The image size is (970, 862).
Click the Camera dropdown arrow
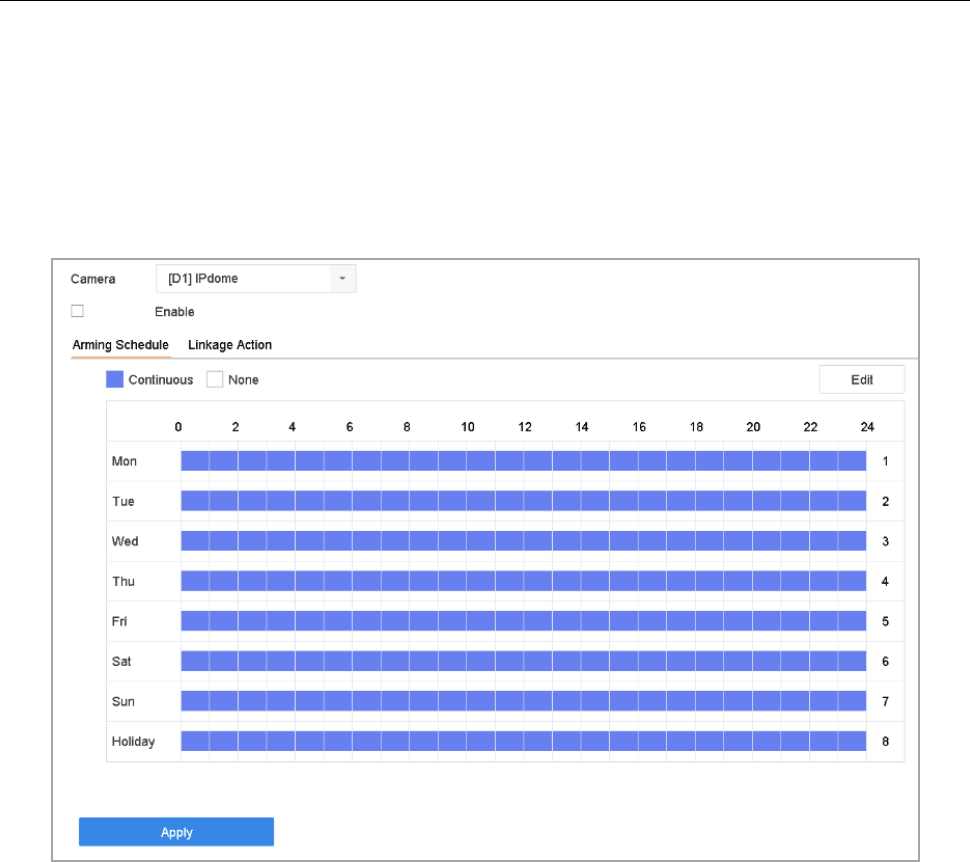tap(342, 279)
